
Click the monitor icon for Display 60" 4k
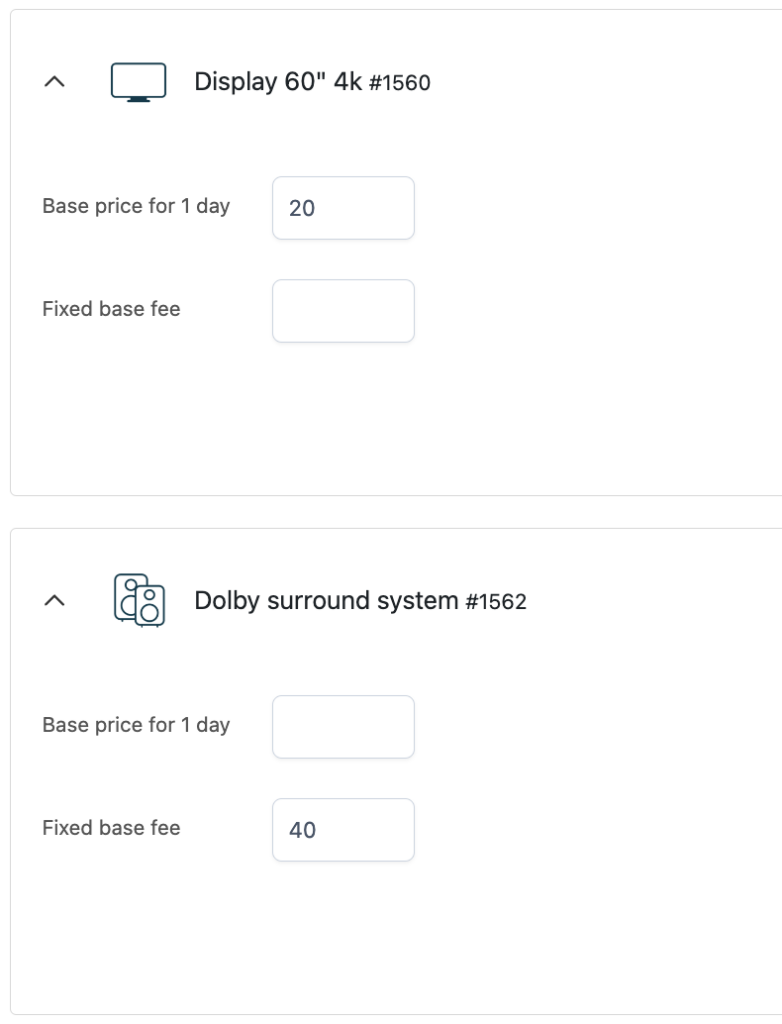(138, 82)
